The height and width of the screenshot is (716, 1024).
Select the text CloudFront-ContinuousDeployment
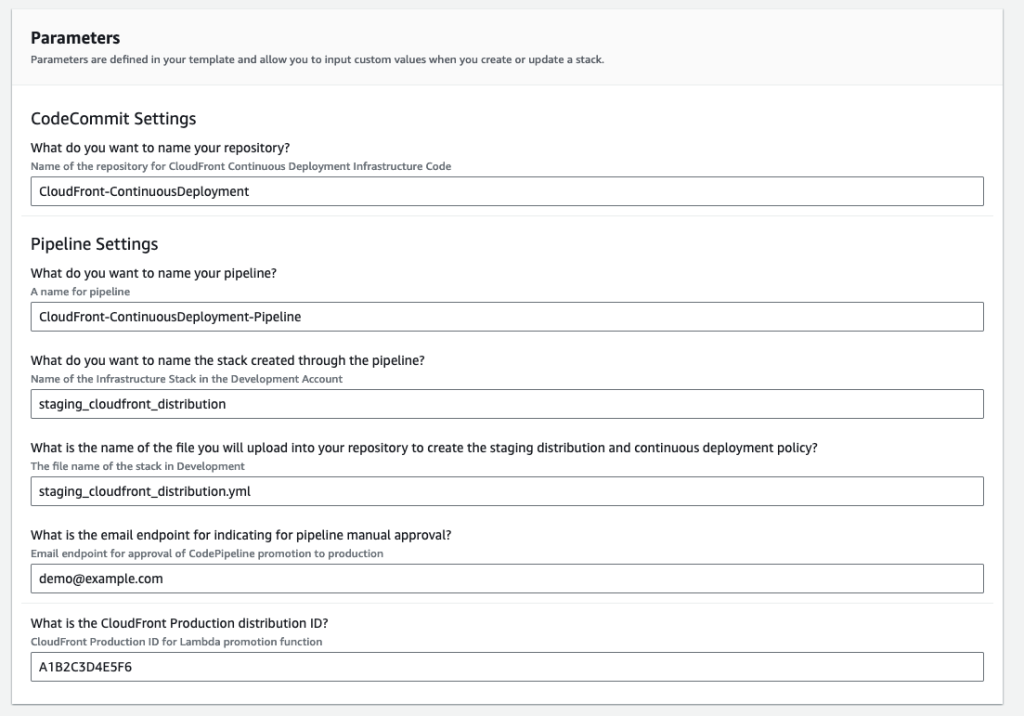coord(142,190)
